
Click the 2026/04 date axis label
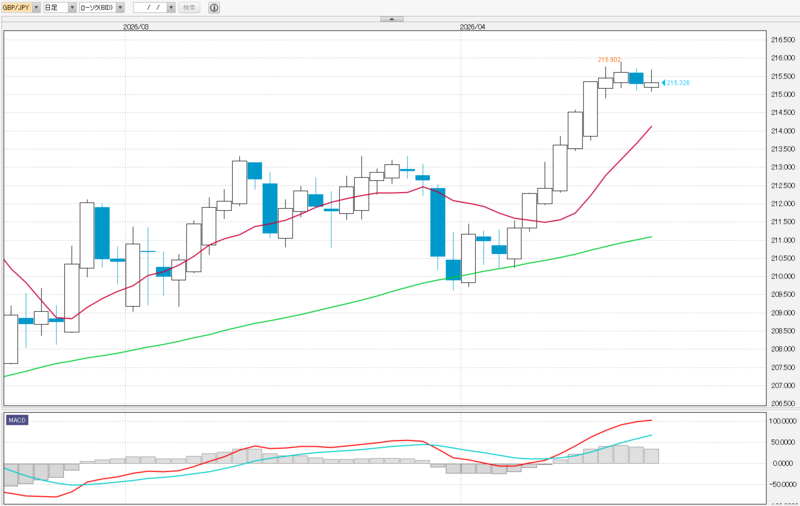point(472,27)
